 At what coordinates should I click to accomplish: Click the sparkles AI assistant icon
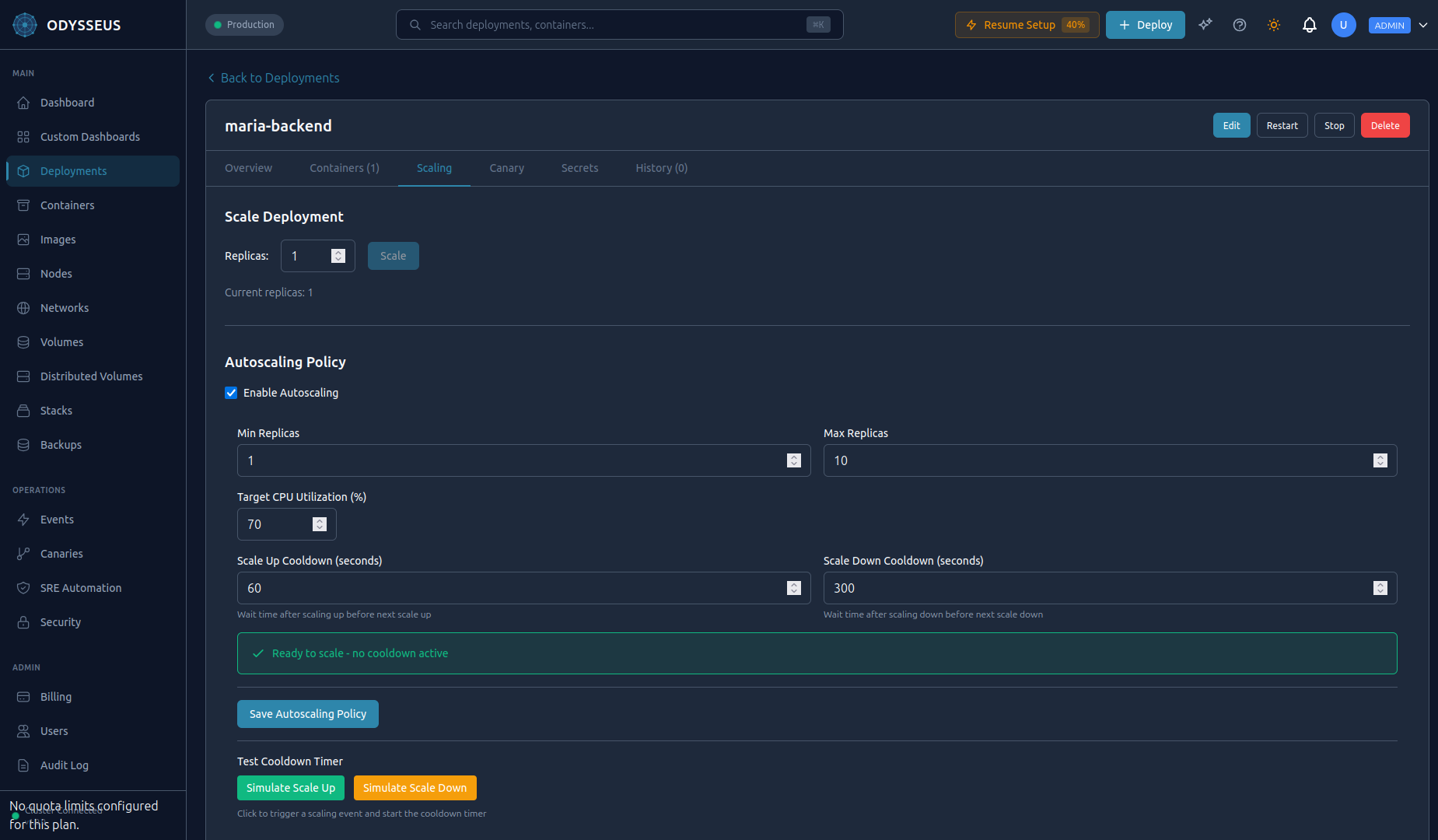[x=1205, y=24]
